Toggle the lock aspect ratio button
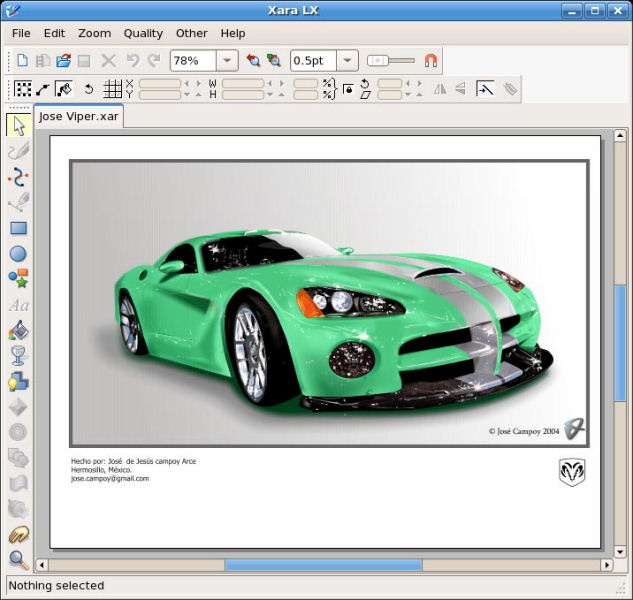This screenshot has width=633, height=600. (348, 89)
